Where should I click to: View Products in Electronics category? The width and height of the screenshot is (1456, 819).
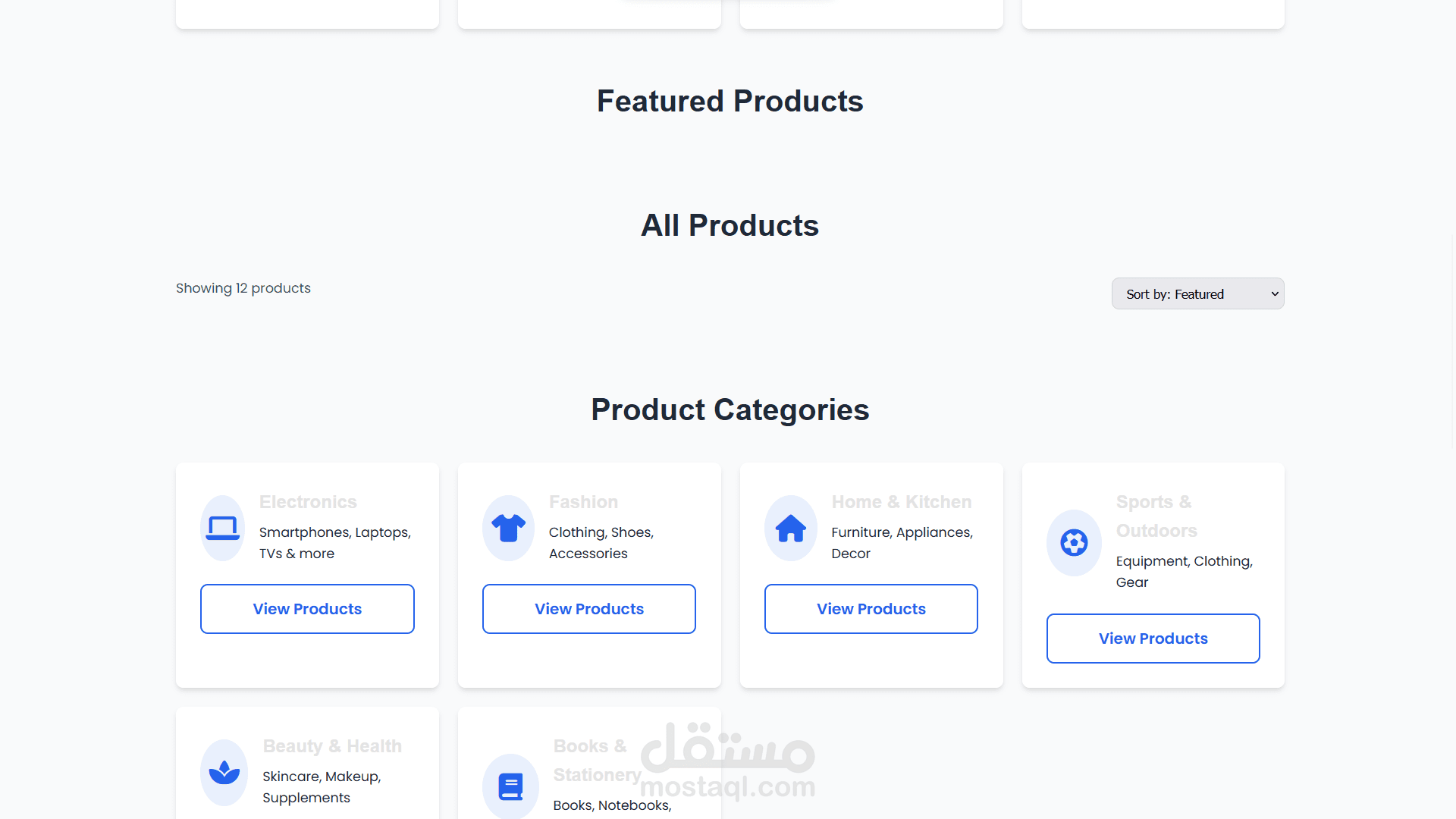pyautogui.click(x=307, y=609)
